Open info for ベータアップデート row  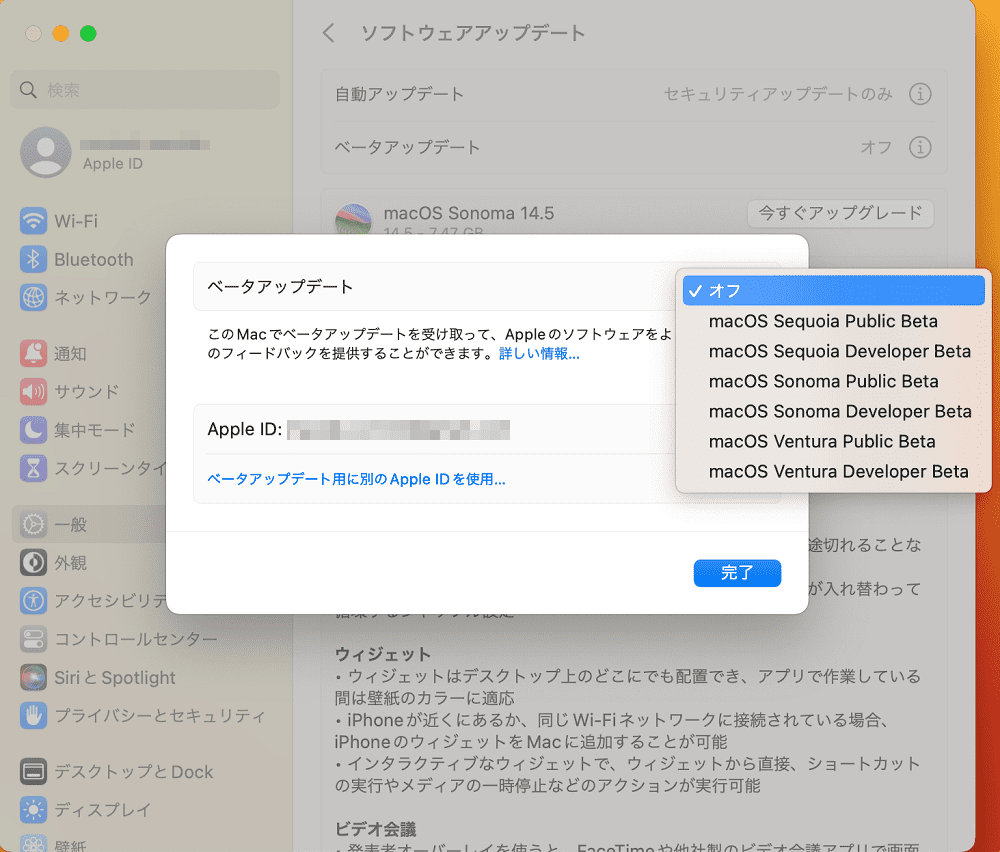point(920,147)
